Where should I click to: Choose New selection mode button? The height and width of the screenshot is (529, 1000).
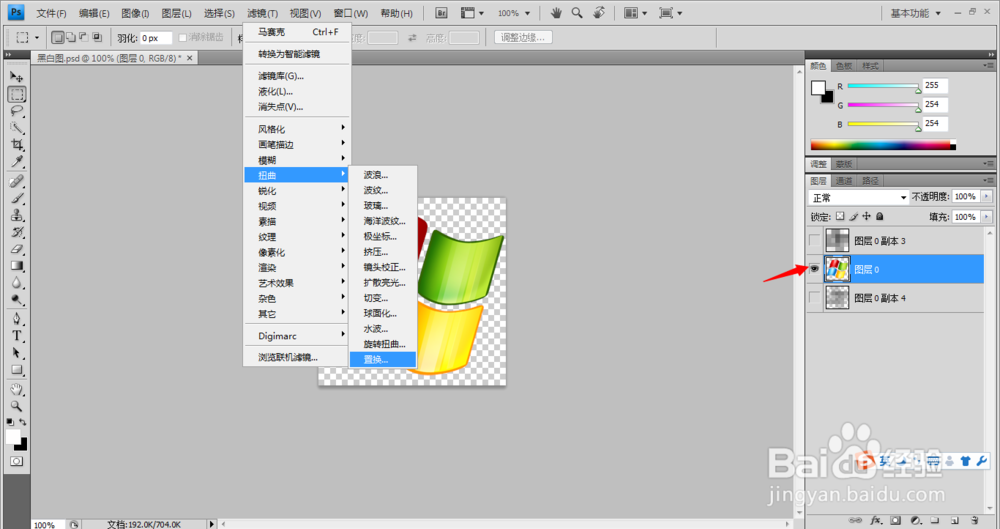pyautogui.click(x=57, y=38)
